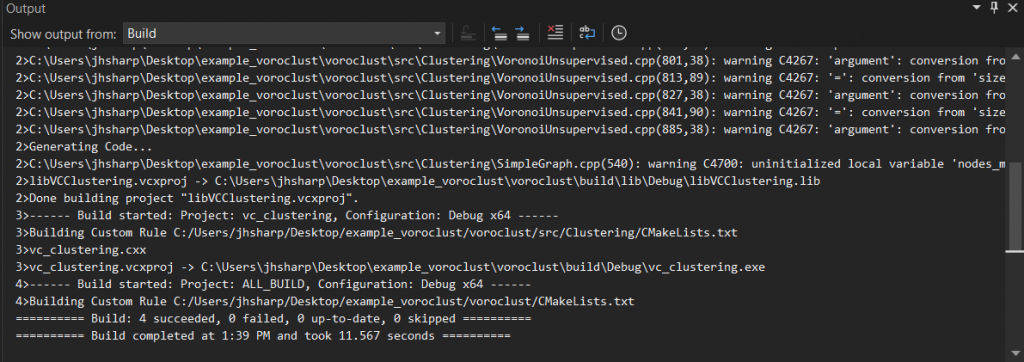Click the Find Message in Code icon
Screen dimensions: 1024x362
(467, 33)
